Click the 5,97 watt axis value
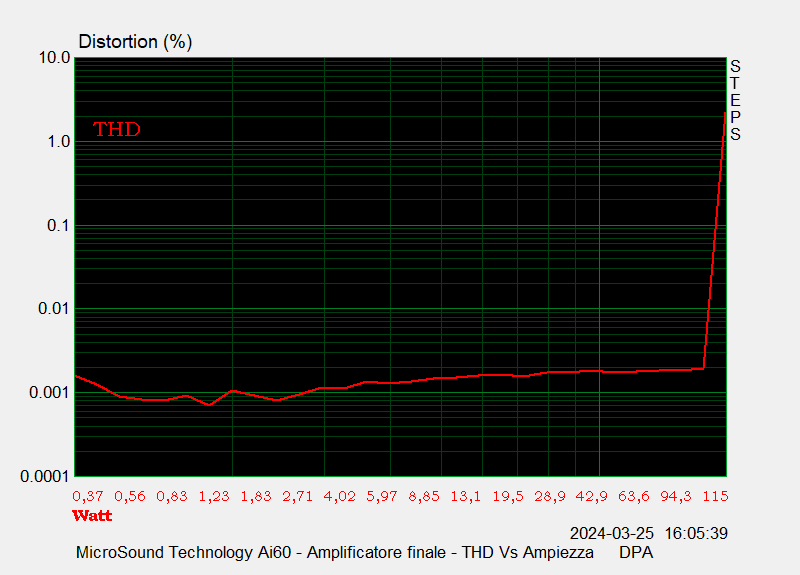The image size is (800, 575). click(x=382, y=496)
